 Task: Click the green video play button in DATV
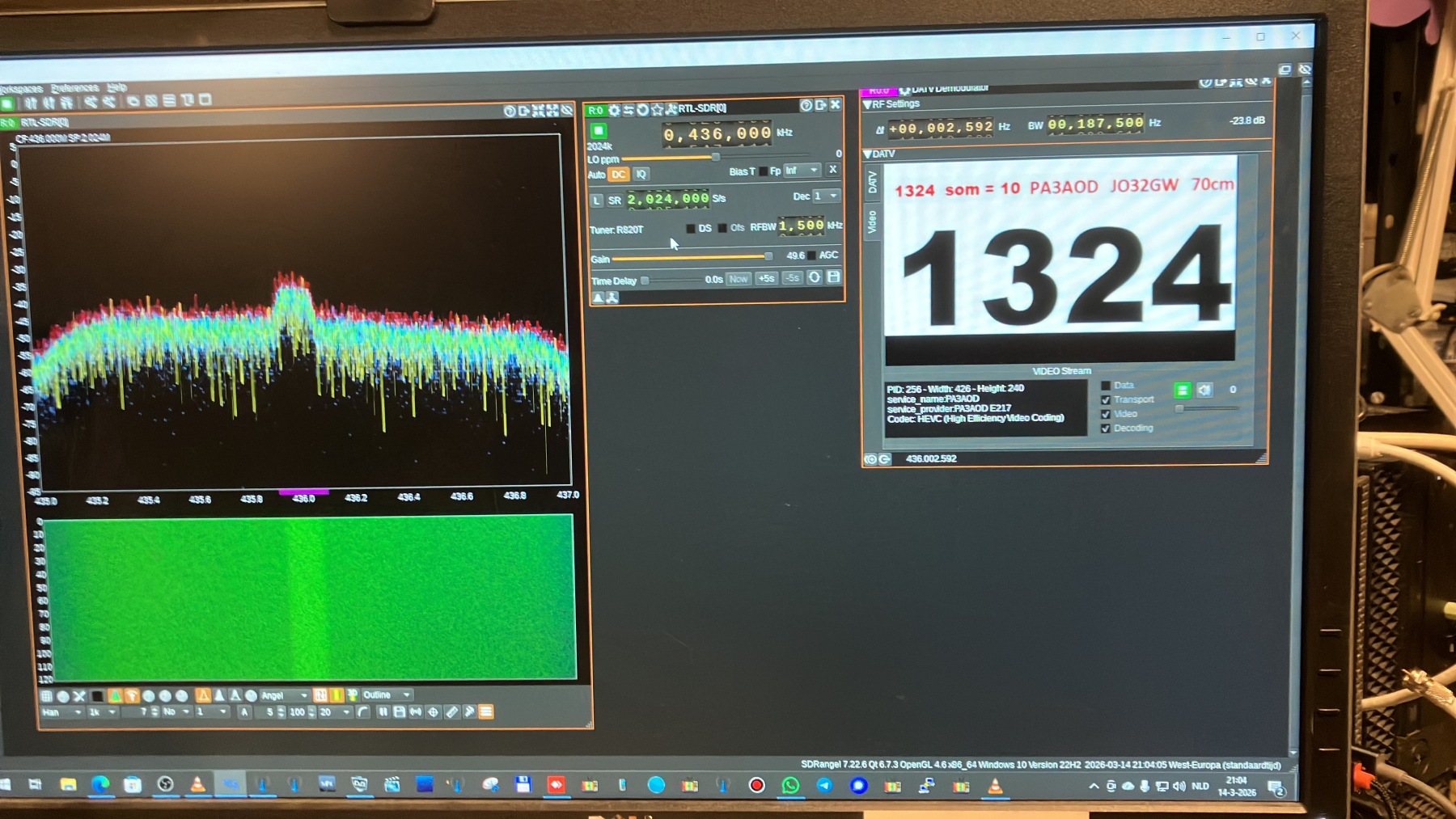coord(1183,391)
